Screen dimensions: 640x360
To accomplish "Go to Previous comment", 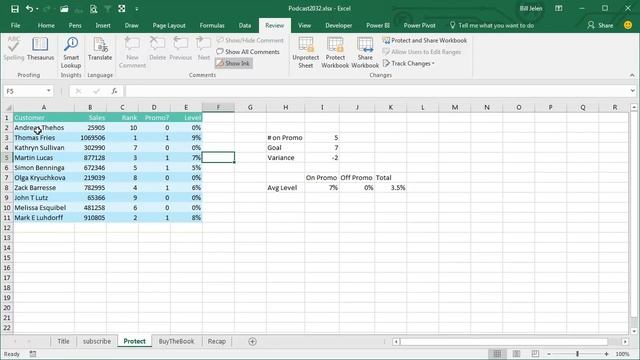I will pyautogui.click(x=180, y=49).
